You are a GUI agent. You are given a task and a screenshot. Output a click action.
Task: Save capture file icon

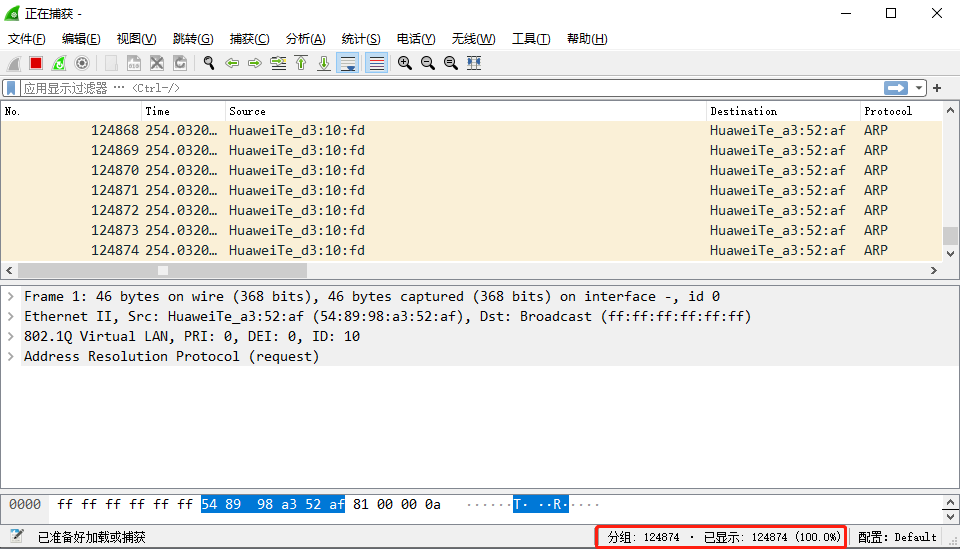coord(133,63)
